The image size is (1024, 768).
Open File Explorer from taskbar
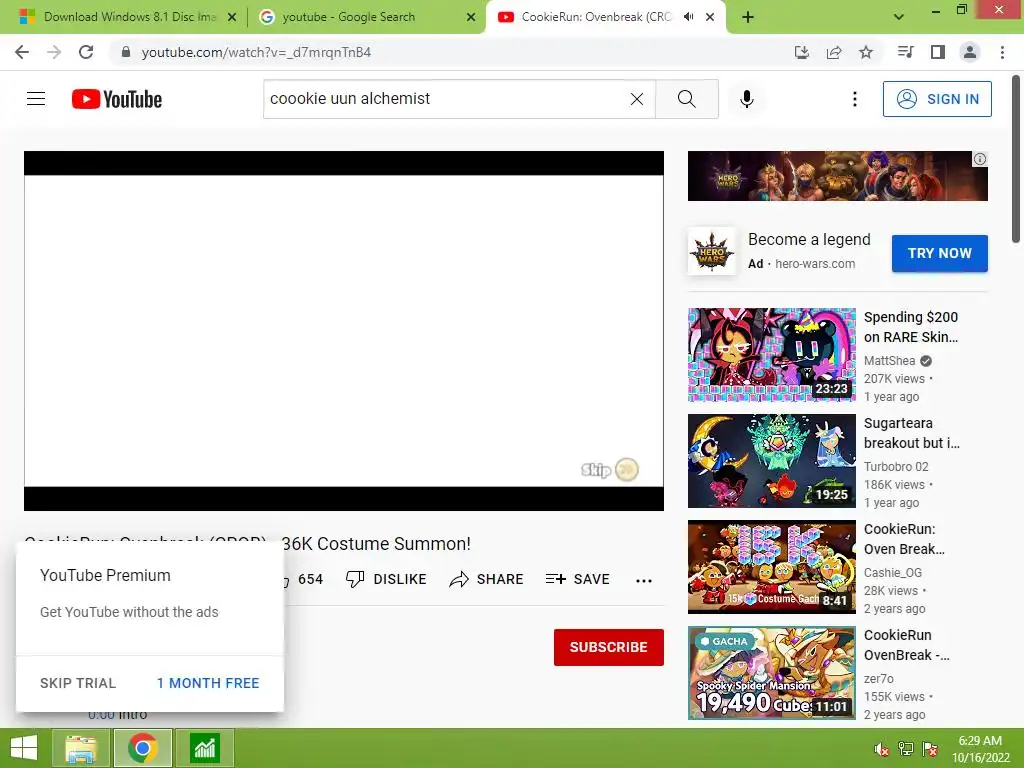[80, 748]
